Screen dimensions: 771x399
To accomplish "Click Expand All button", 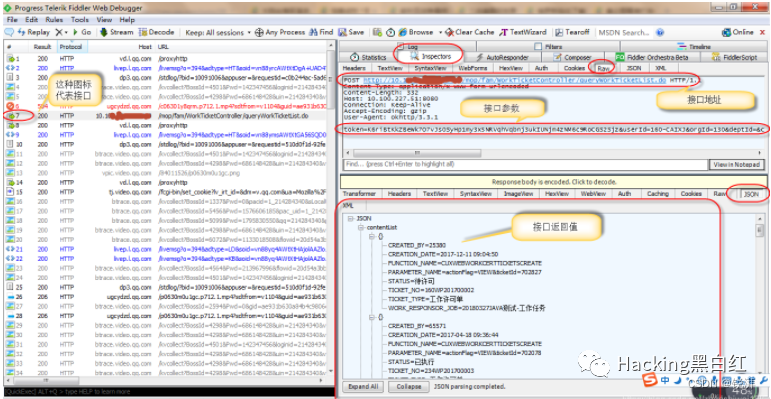I will (363, 387).
